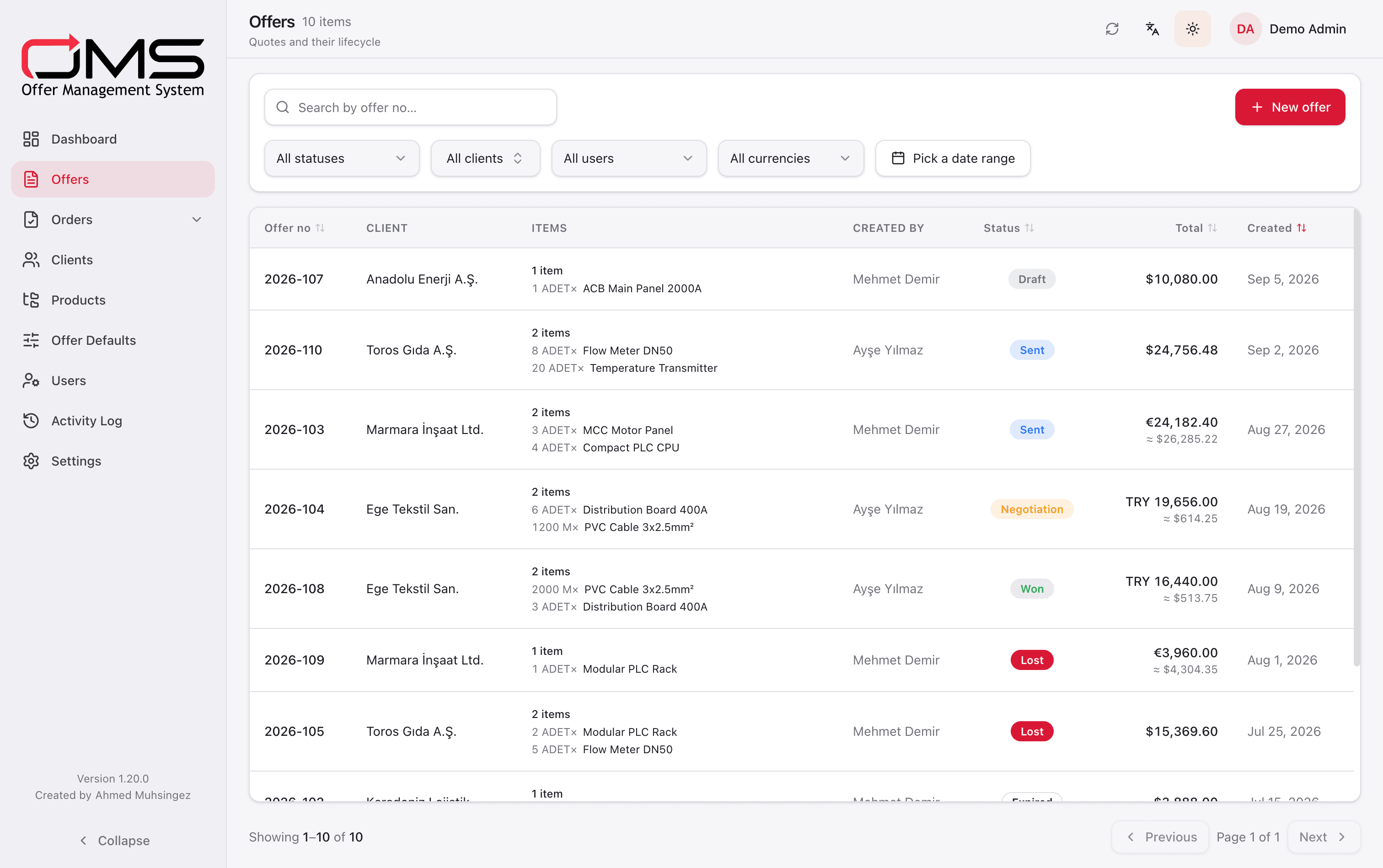Open the All clients combo box
This screenshot has height=868, width=1383.
pos(485,158)
